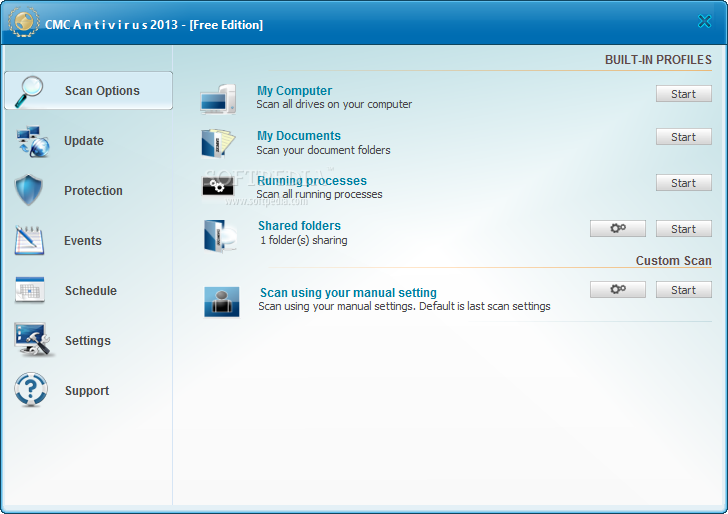Select the Scan Options sidebar tab
This screenshot has width=728, height=514.
coord(88,91)
